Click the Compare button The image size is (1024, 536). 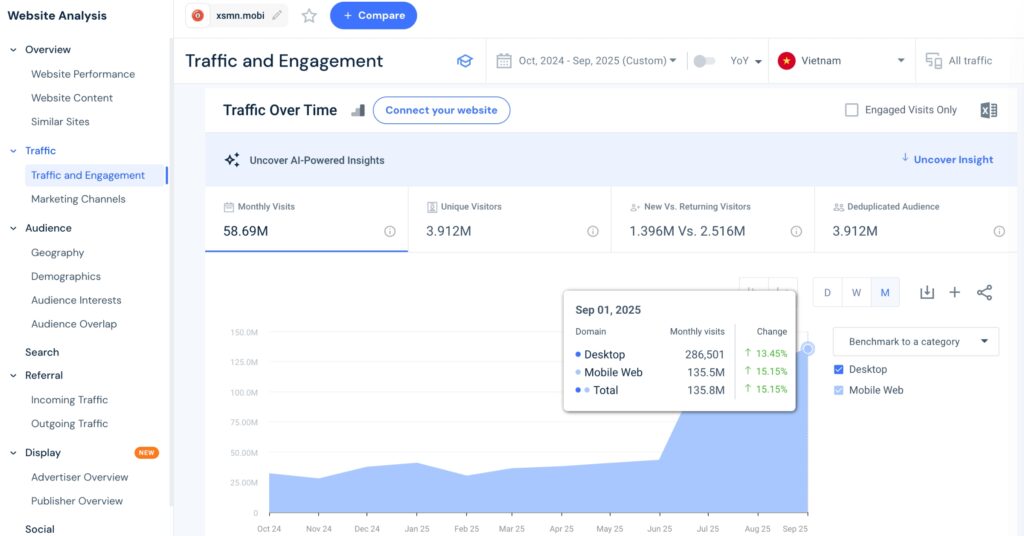[x=373, y=16]
